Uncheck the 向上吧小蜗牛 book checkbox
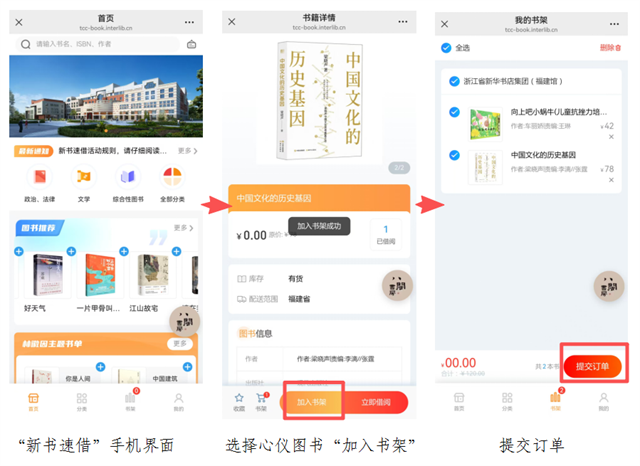The image size is (640, 466). (x=454, y=113)
